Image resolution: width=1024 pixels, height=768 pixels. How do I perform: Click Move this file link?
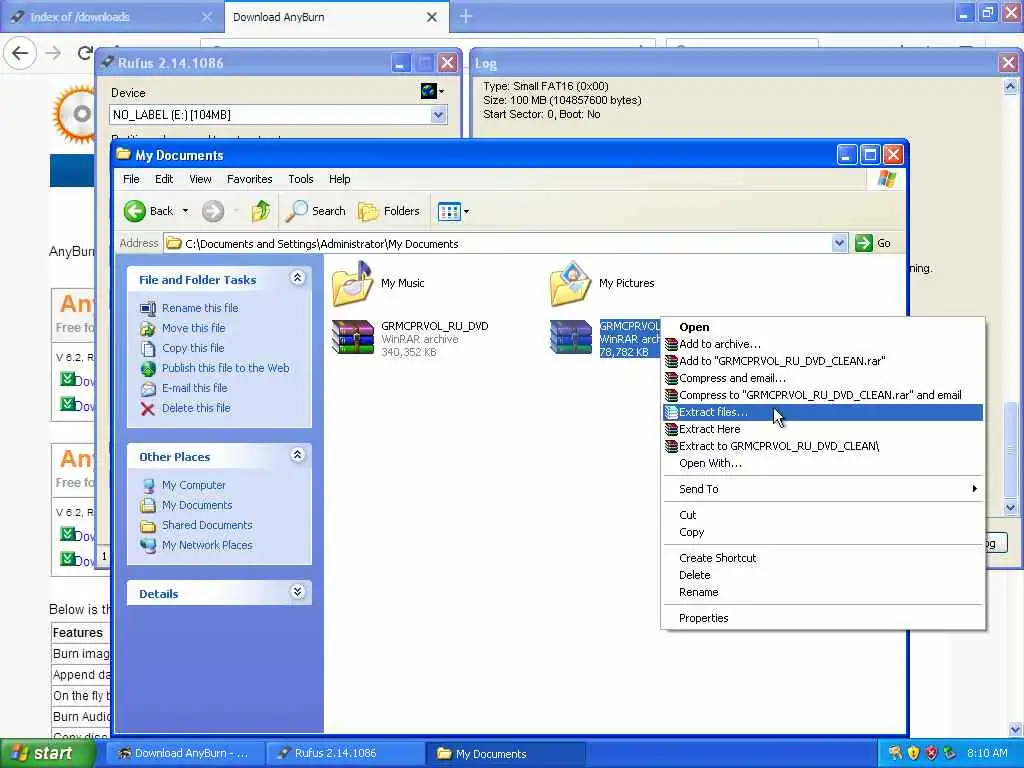coord(193,328)
